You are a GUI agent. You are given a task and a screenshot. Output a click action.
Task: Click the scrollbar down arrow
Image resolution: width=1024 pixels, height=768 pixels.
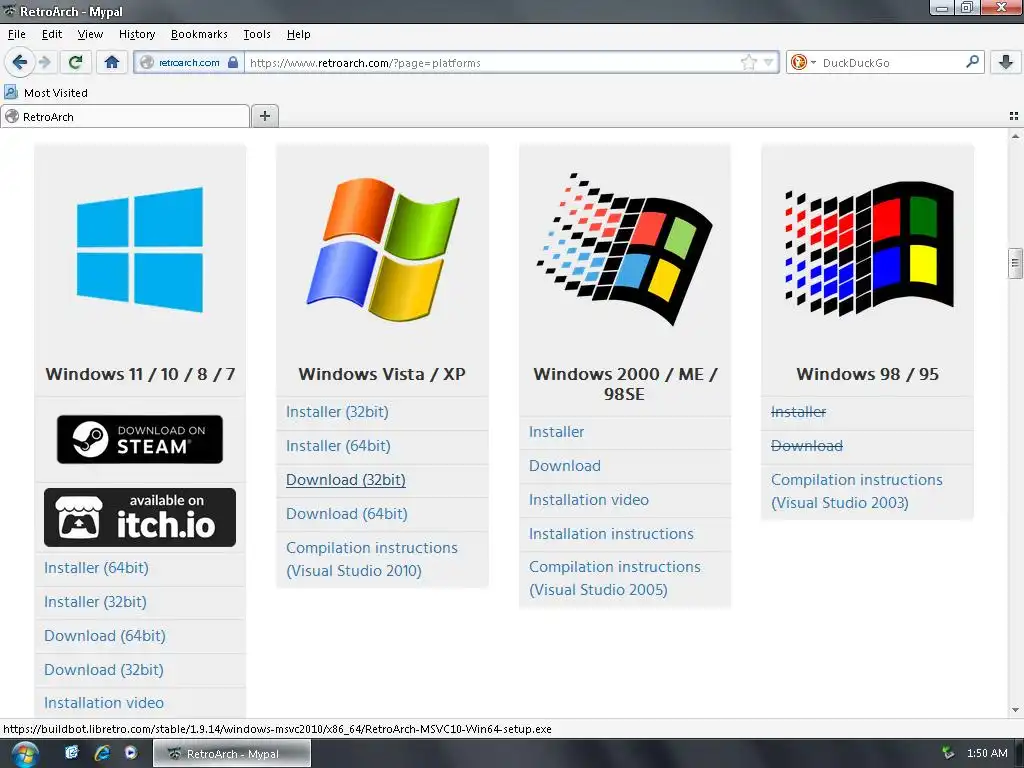[1015, 710]
